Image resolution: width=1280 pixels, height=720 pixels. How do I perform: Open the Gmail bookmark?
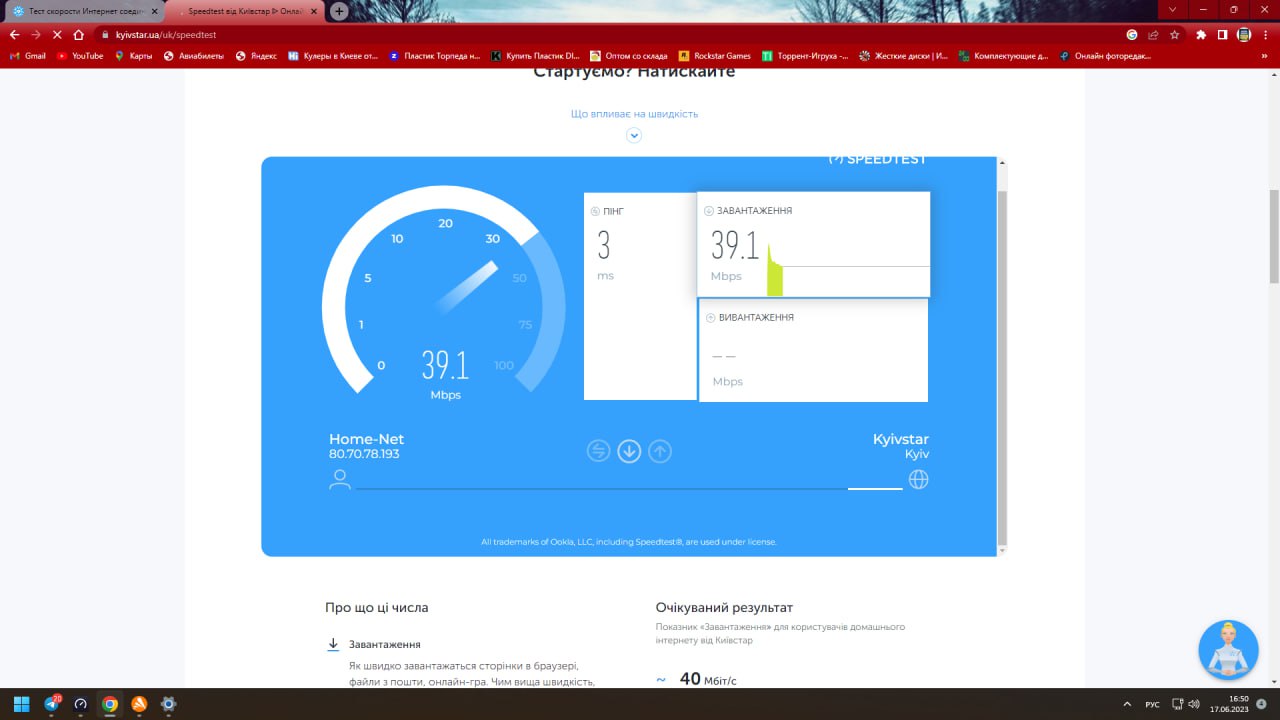click(28, 56)
